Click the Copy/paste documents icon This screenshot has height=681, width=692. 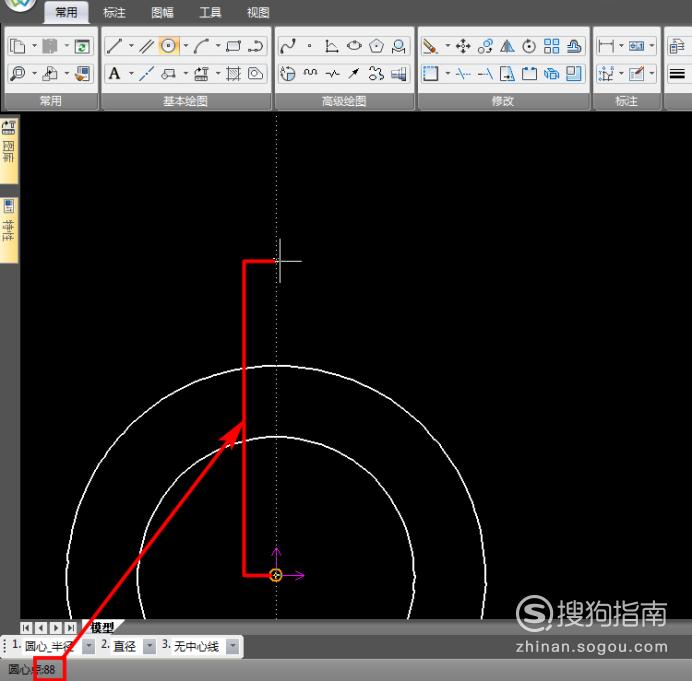coord(18,46)
